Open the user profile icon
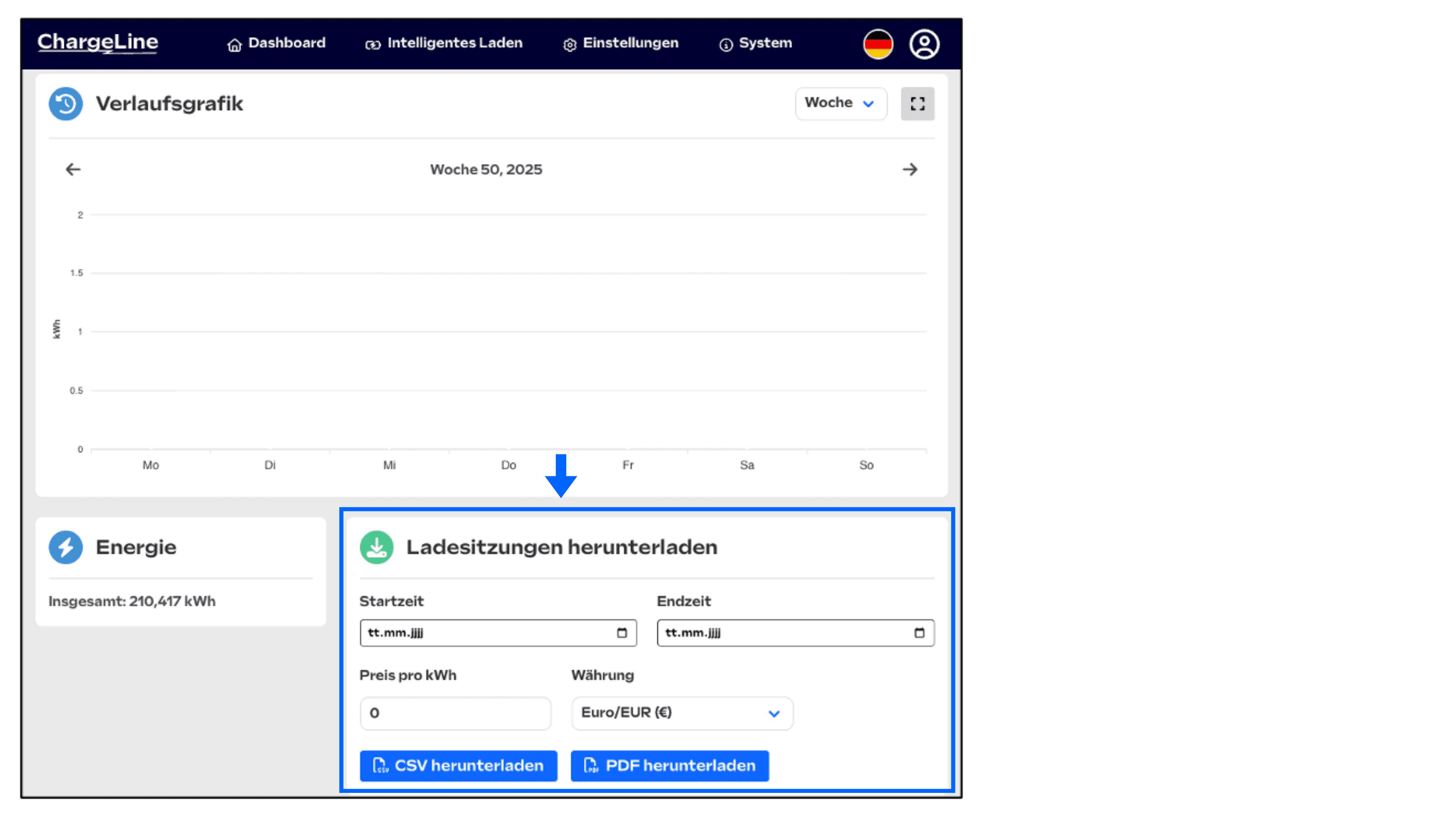Image resolution: width=1456 pixels, height=819 pixels. click(924, 44)
